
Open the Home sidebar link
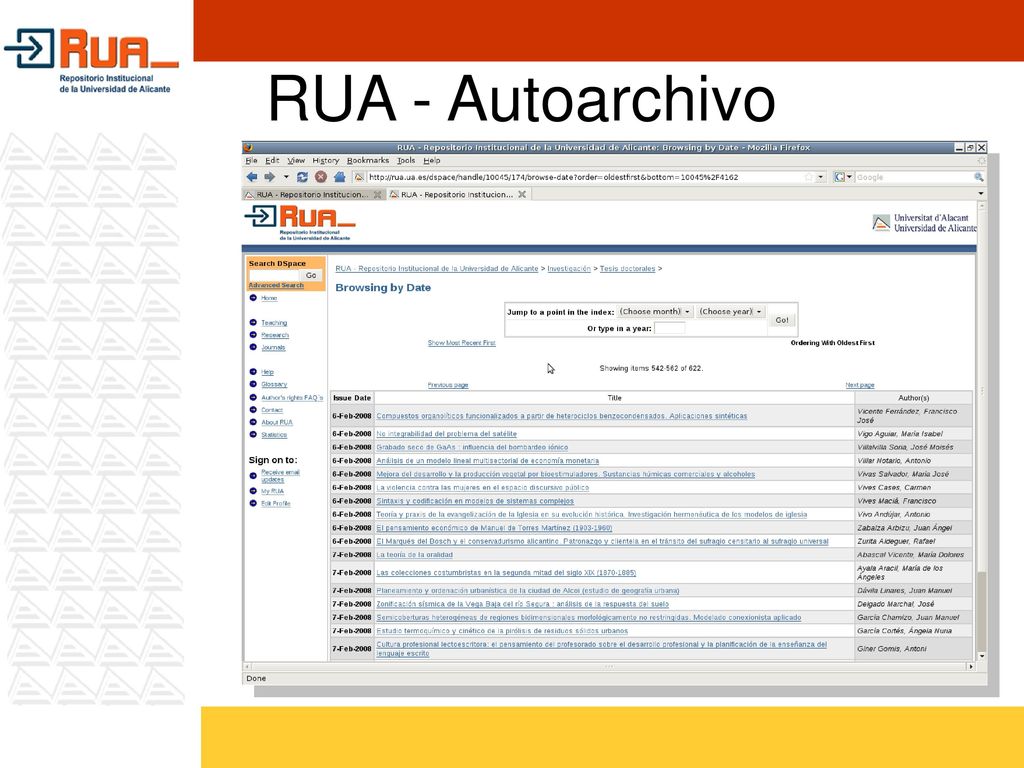click(269, 298)
